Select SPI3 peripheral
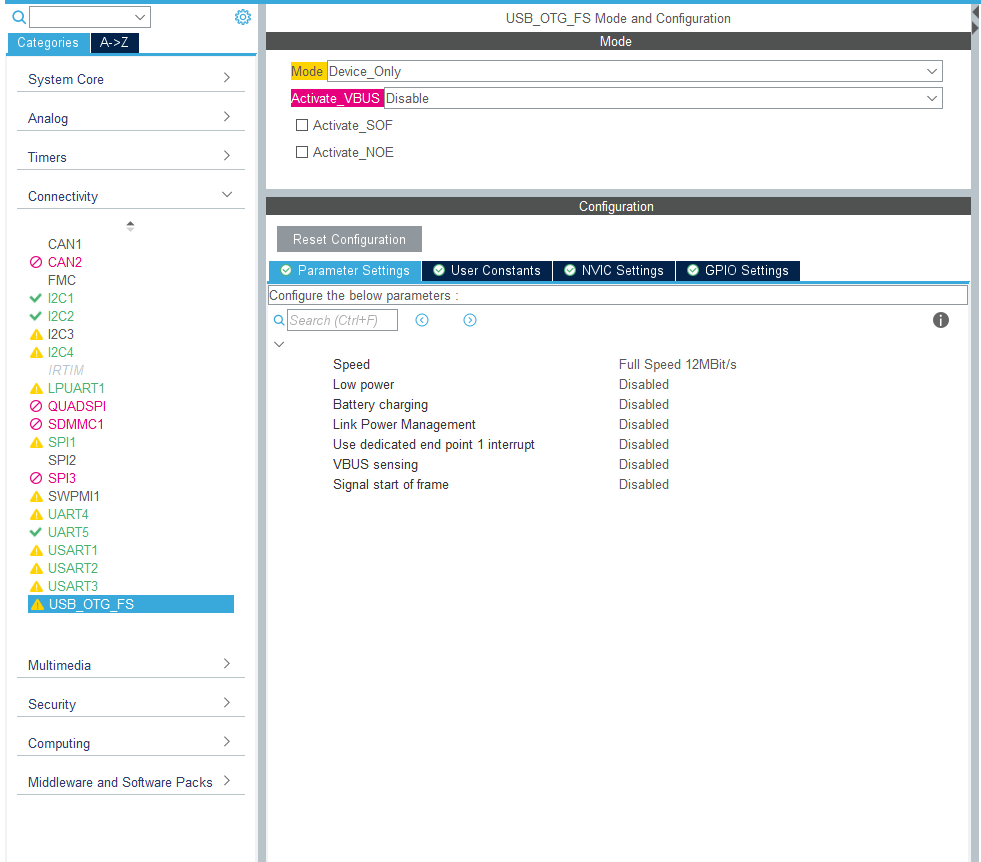Image resolution: width=981 pixels, height=862 pixels. pyautogui.click(x=62, y=478)
